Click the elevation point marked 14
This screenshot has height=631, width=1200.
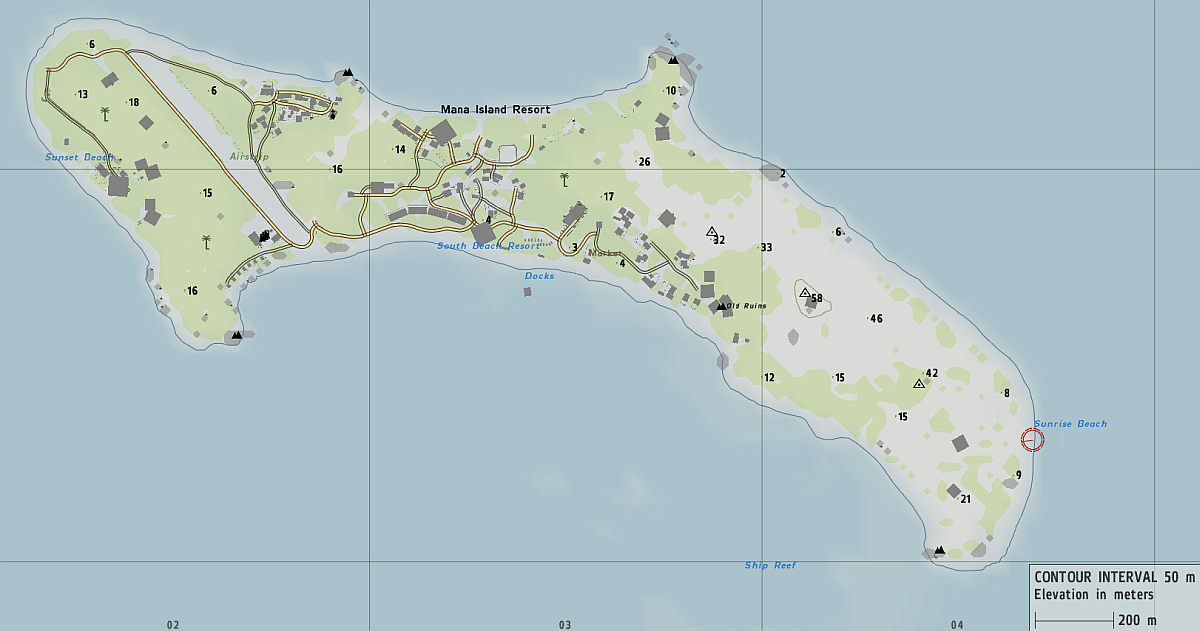tap(399, 150)
